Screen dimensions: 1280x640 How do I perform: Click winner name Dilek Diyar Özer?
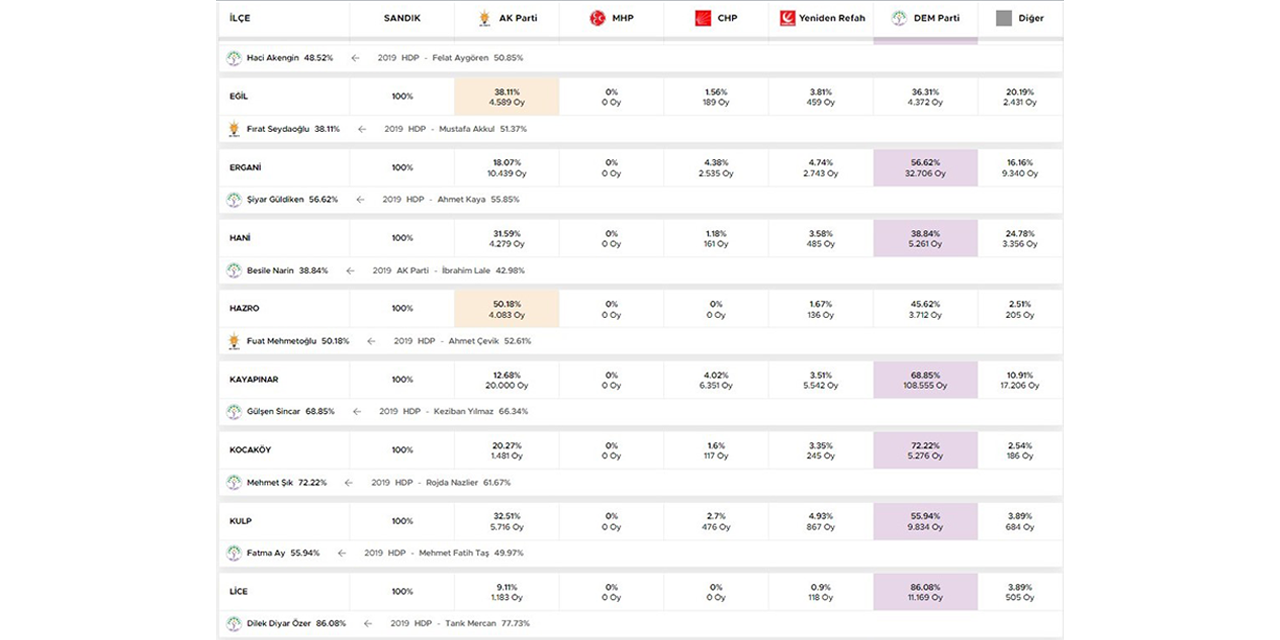[278, 624]
